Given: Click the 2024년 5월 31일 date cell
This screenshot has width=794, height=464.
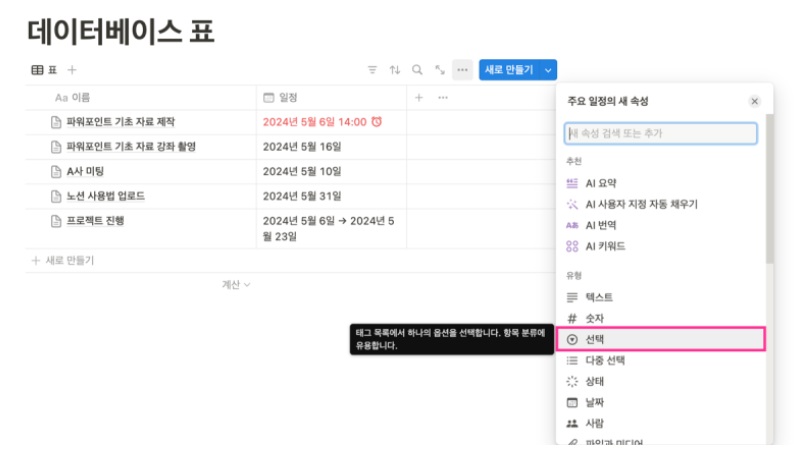Looking at the screenshot, I should pyautogui.click(x=331, y=197).
